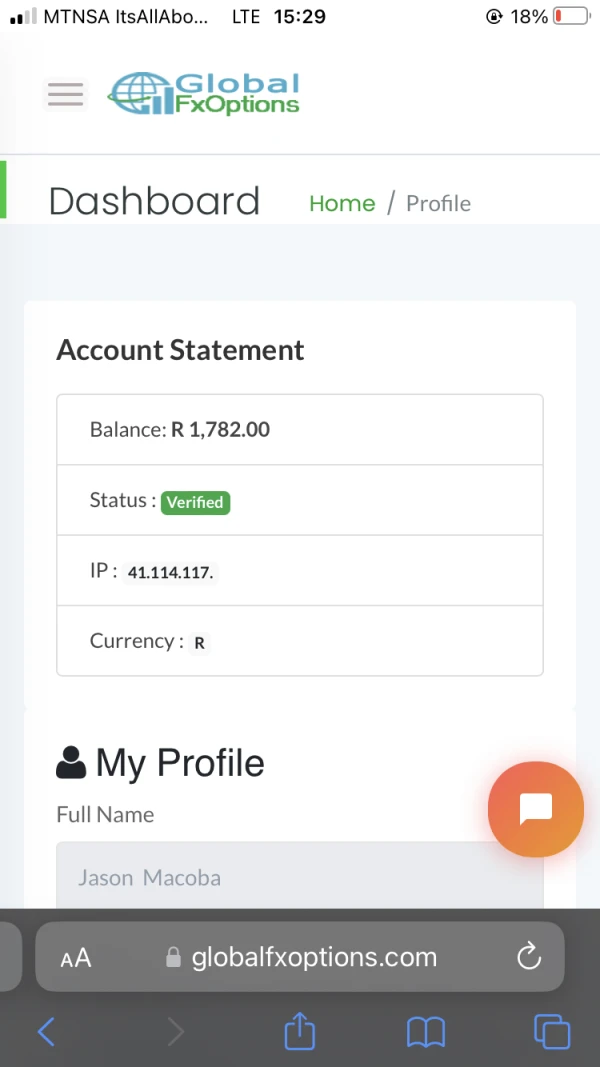Viewport: 600px width, 1067px height.
Task: Click the green Verified status badge
Action: coord(196,502)
